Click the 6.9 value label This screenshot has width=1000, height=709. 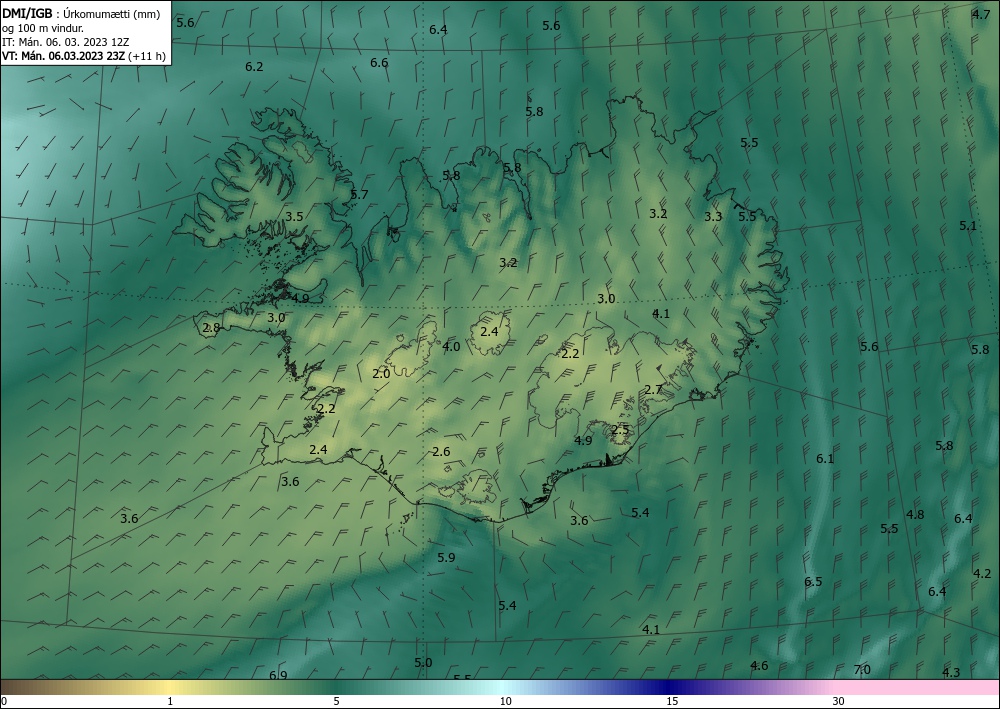[x=278, y=675]
